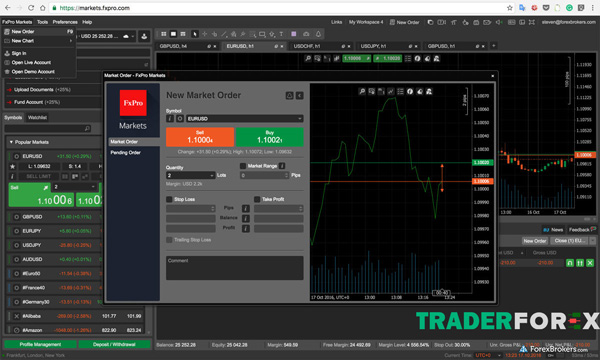Click the orange Sell 1.1000 button

point(200,137)
